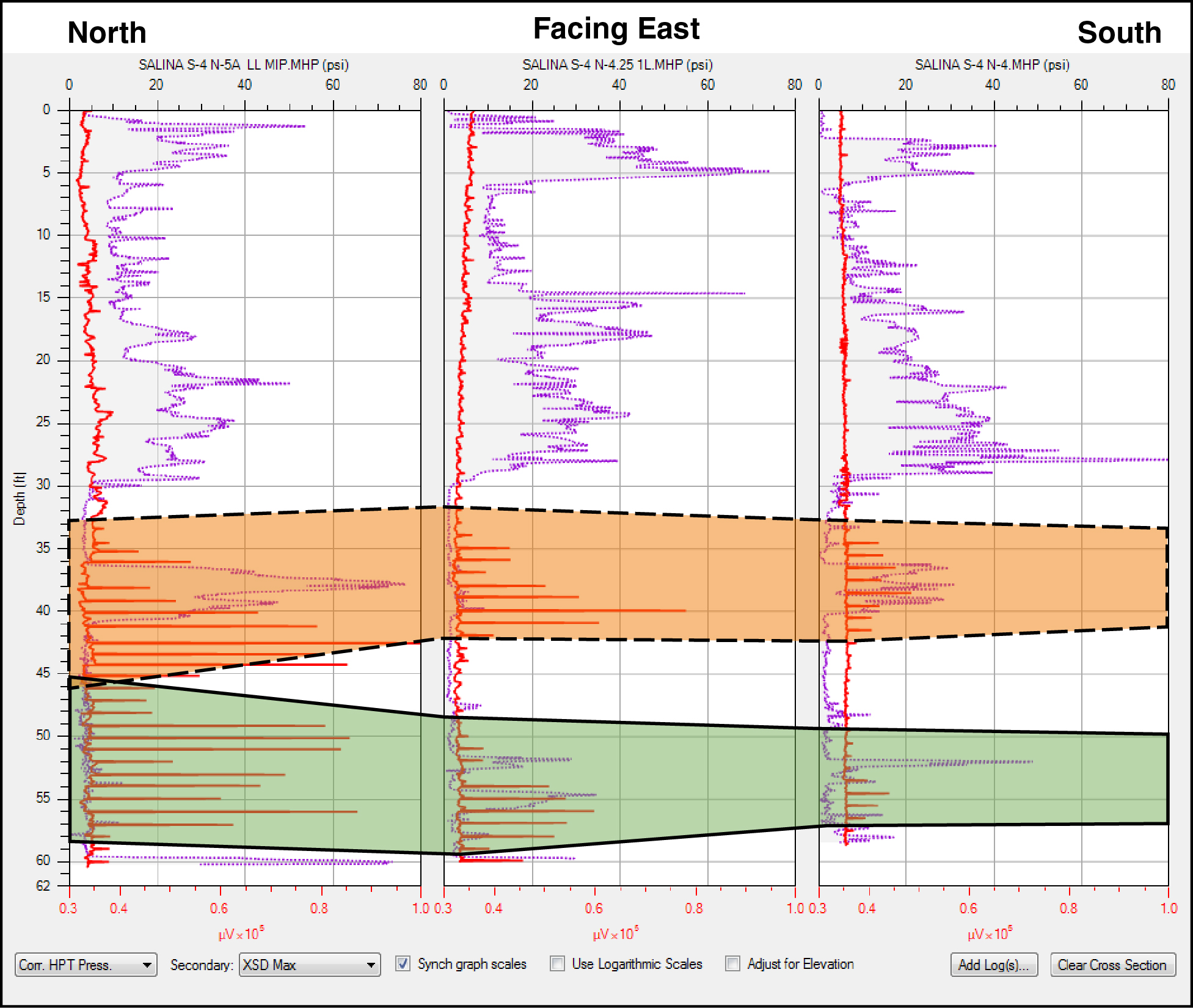
Task: Click the arrow on XSD Max combo box
Action: pos(371,965)
